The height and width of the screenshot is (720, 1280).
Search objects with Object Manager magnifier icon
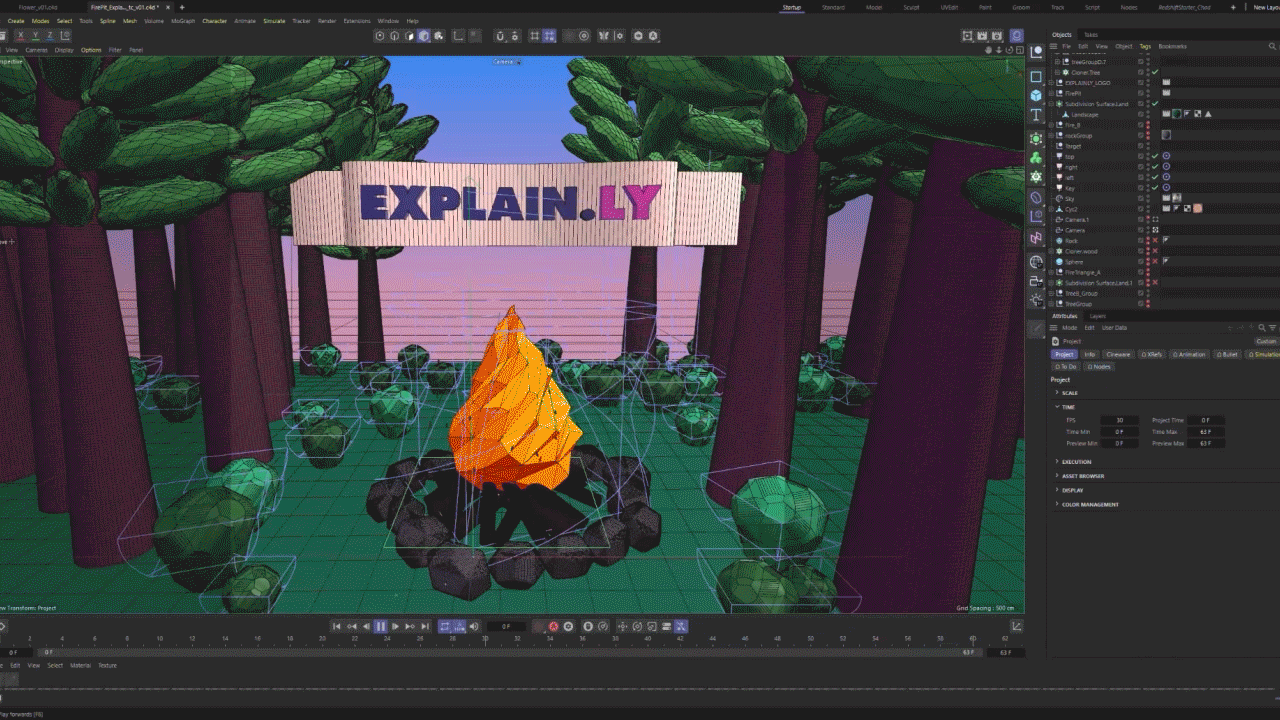(1272, 46)
